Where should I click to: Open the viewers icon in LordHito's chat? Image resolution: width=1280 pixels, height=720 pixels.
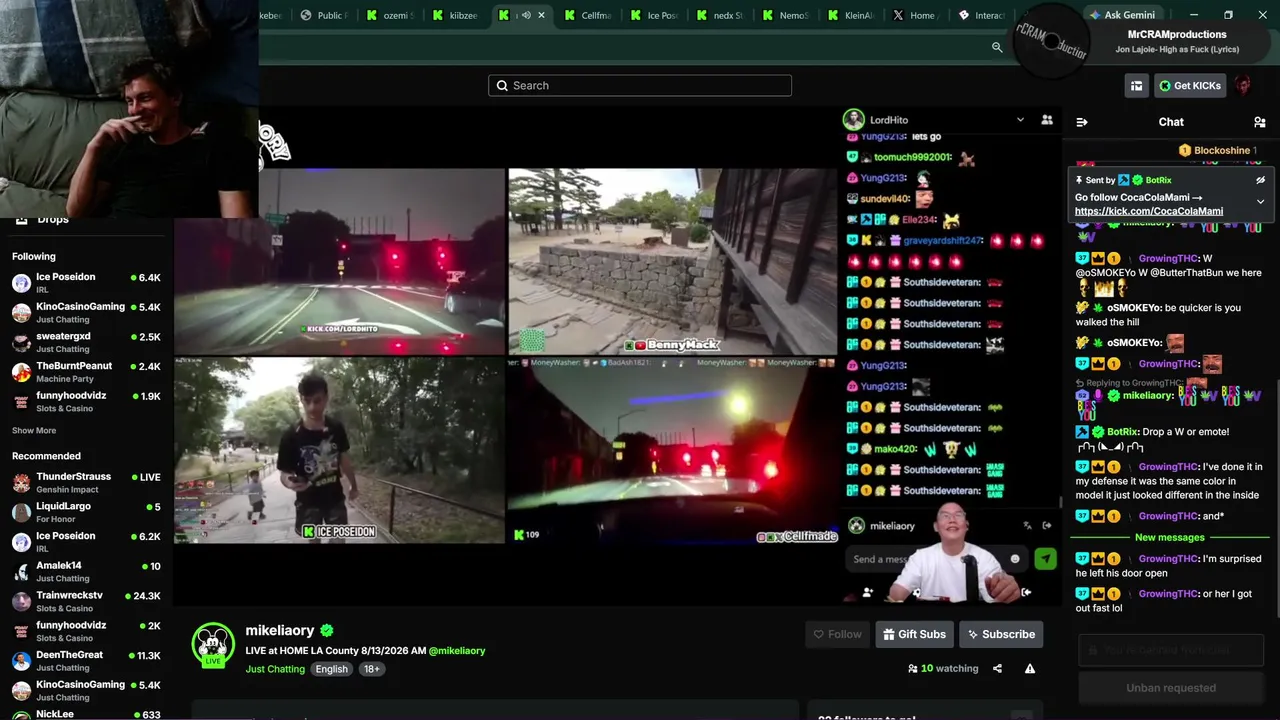point(1047,120)
